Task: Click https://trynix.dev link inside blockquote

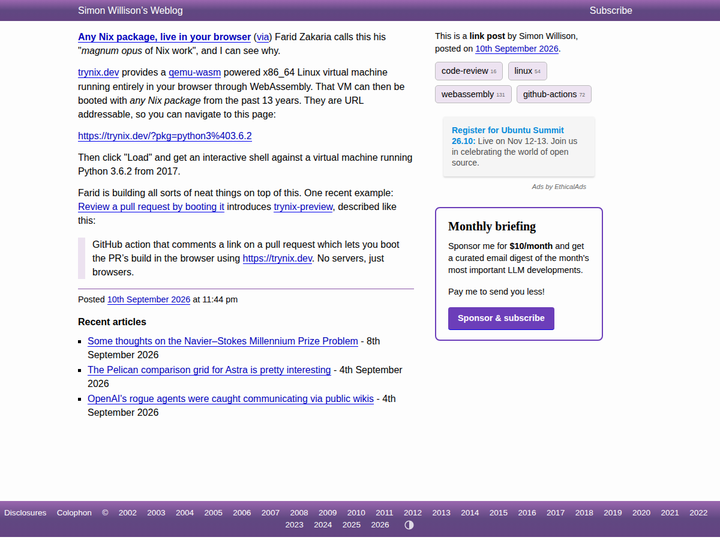Action: (x=277, y=258)
